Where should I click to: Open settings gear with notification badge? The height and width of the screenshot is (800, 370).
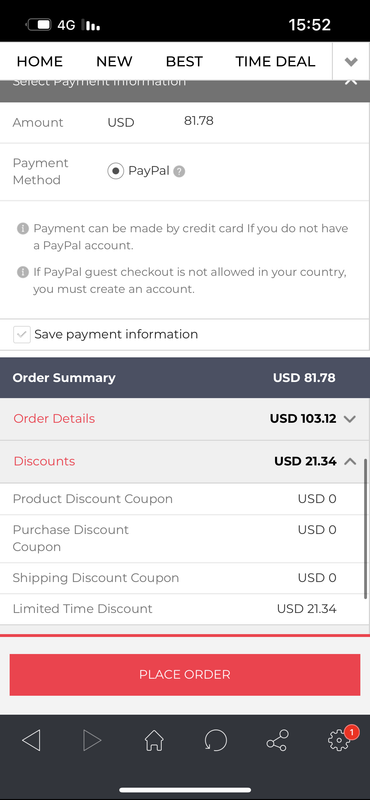(339, 739)
